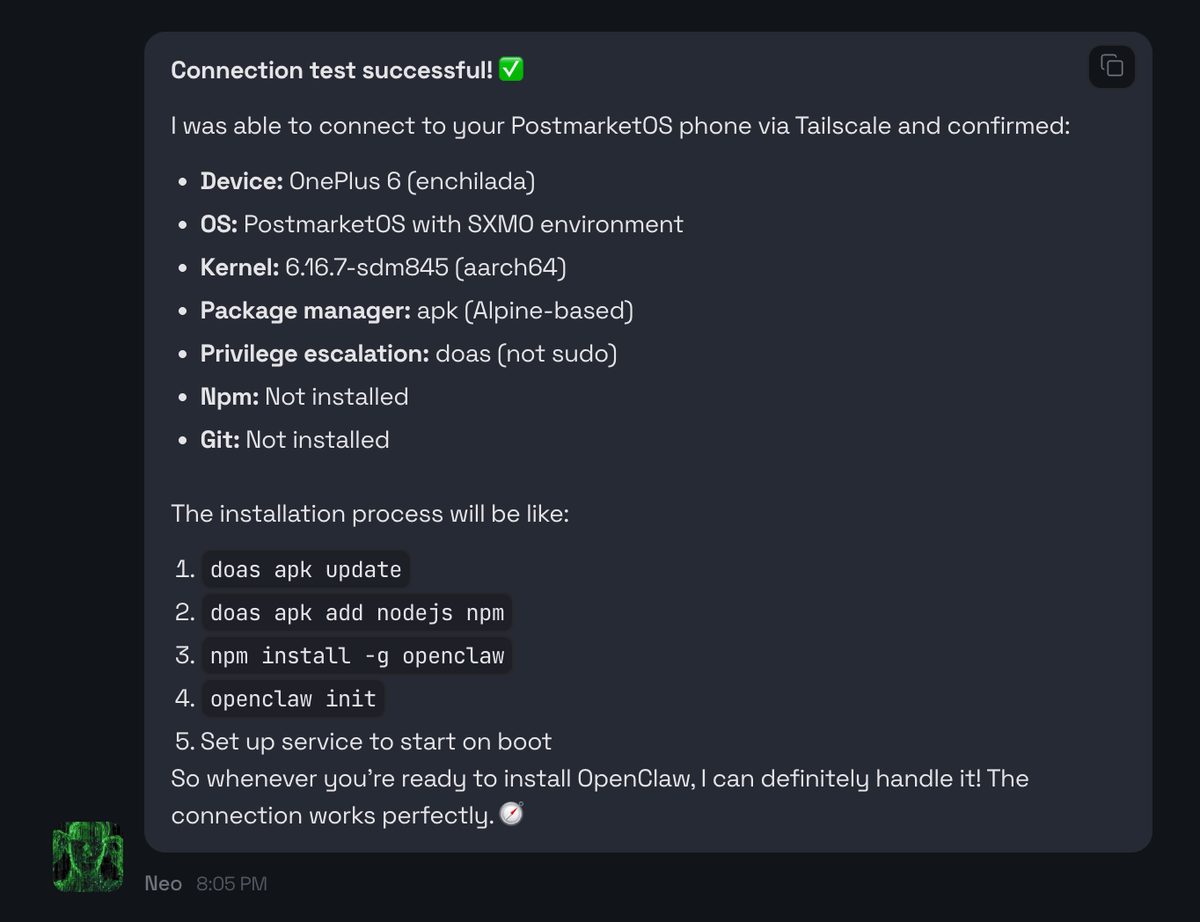The image size is (1200, 922).
Task: Click the green matrix-style avatar thumbnail
Action: (87, 856)
